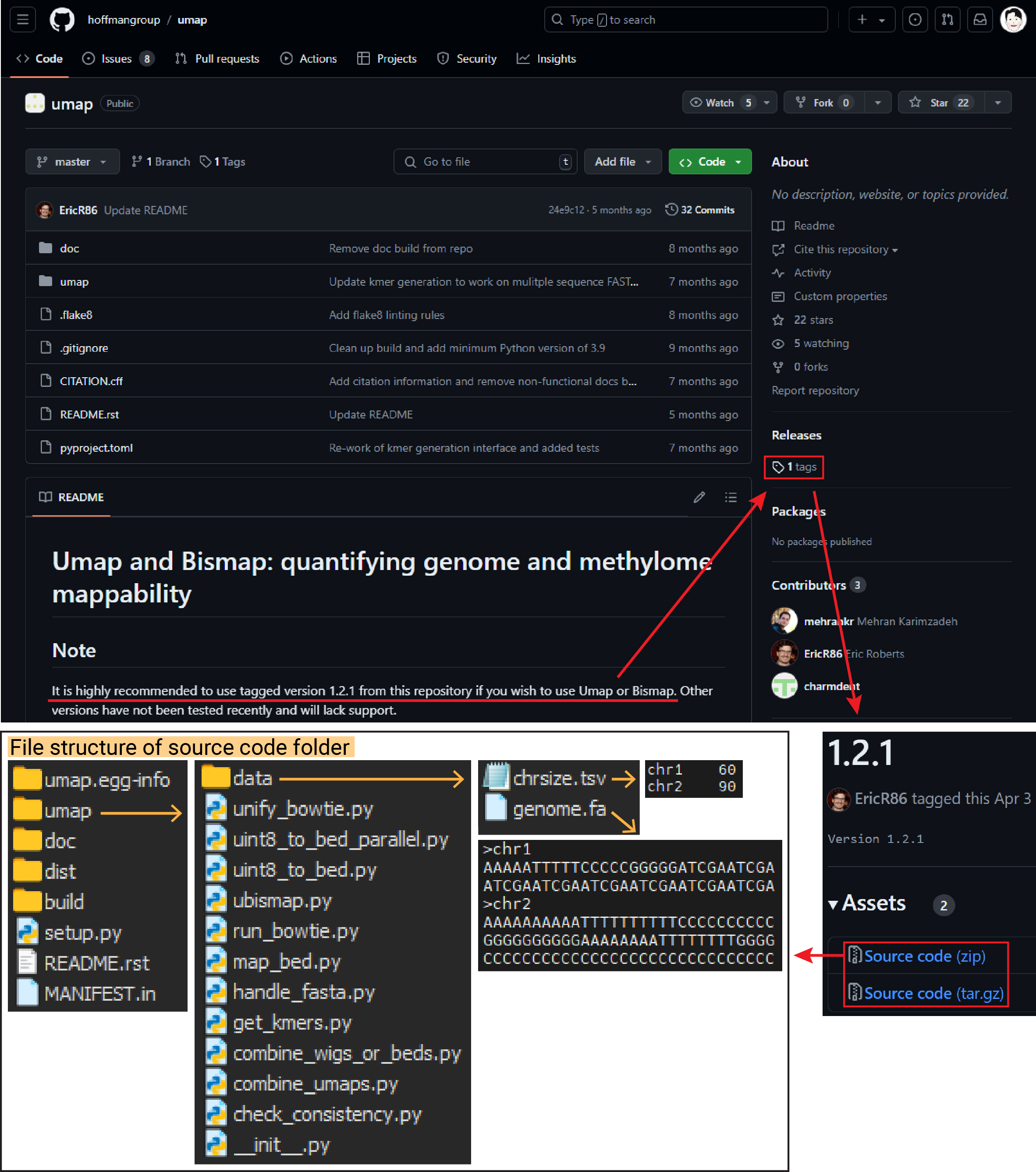Open the notifications inbox icon
This screenshot has width=1036, height=1172.
(x=980, y=19)
